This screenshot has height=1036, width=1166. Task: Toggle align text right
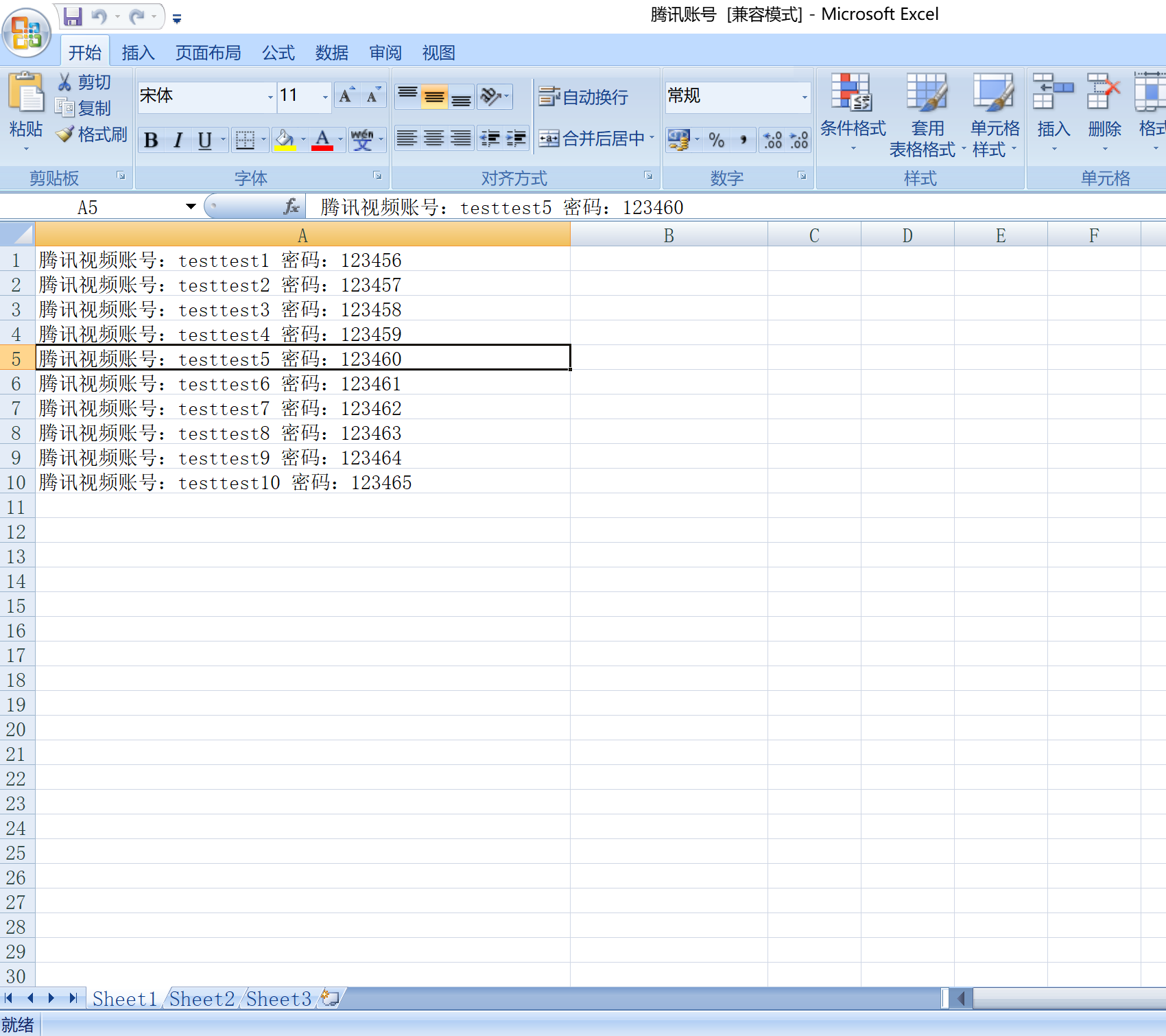[460, 139]
